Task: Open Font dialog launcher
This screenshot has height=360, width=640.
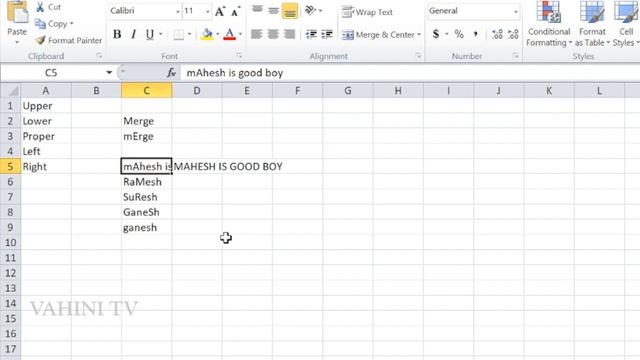Action: pyautogui.click(x=239, y=56)
